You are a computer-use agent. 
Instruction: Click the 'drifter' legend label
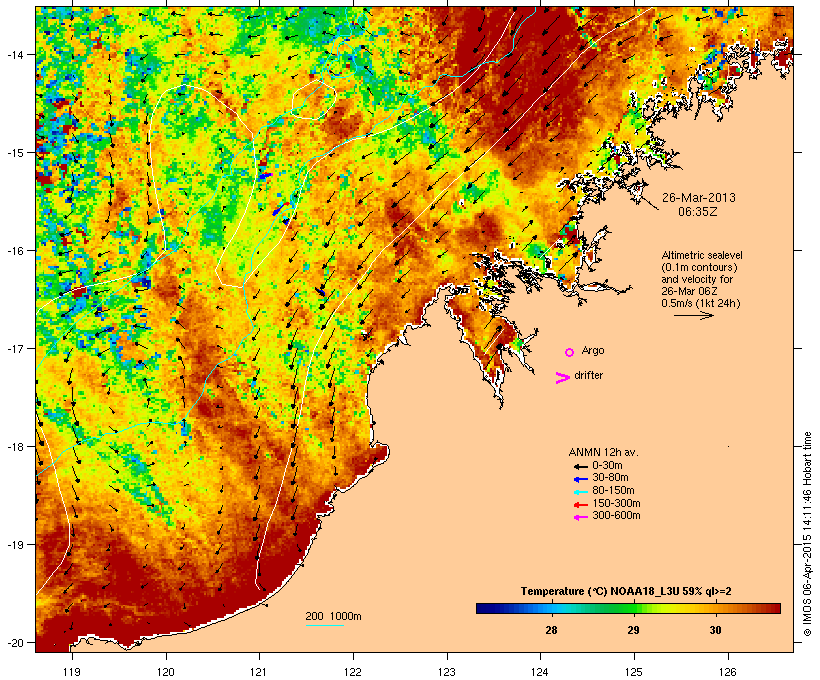(588, 375)
